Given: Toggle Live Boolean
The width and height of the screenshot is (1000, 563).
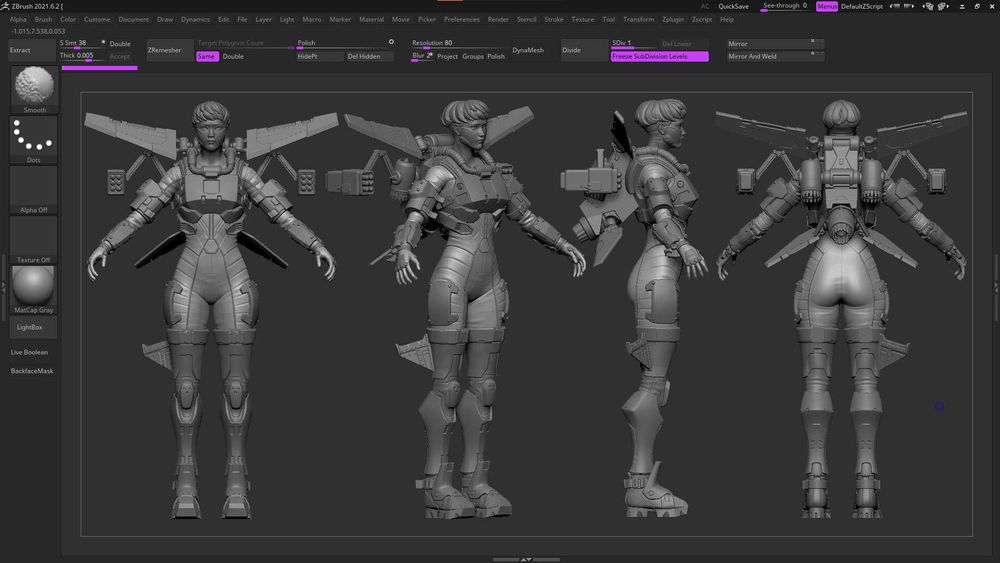Looking at the screenshot, I should click(29, 352).
